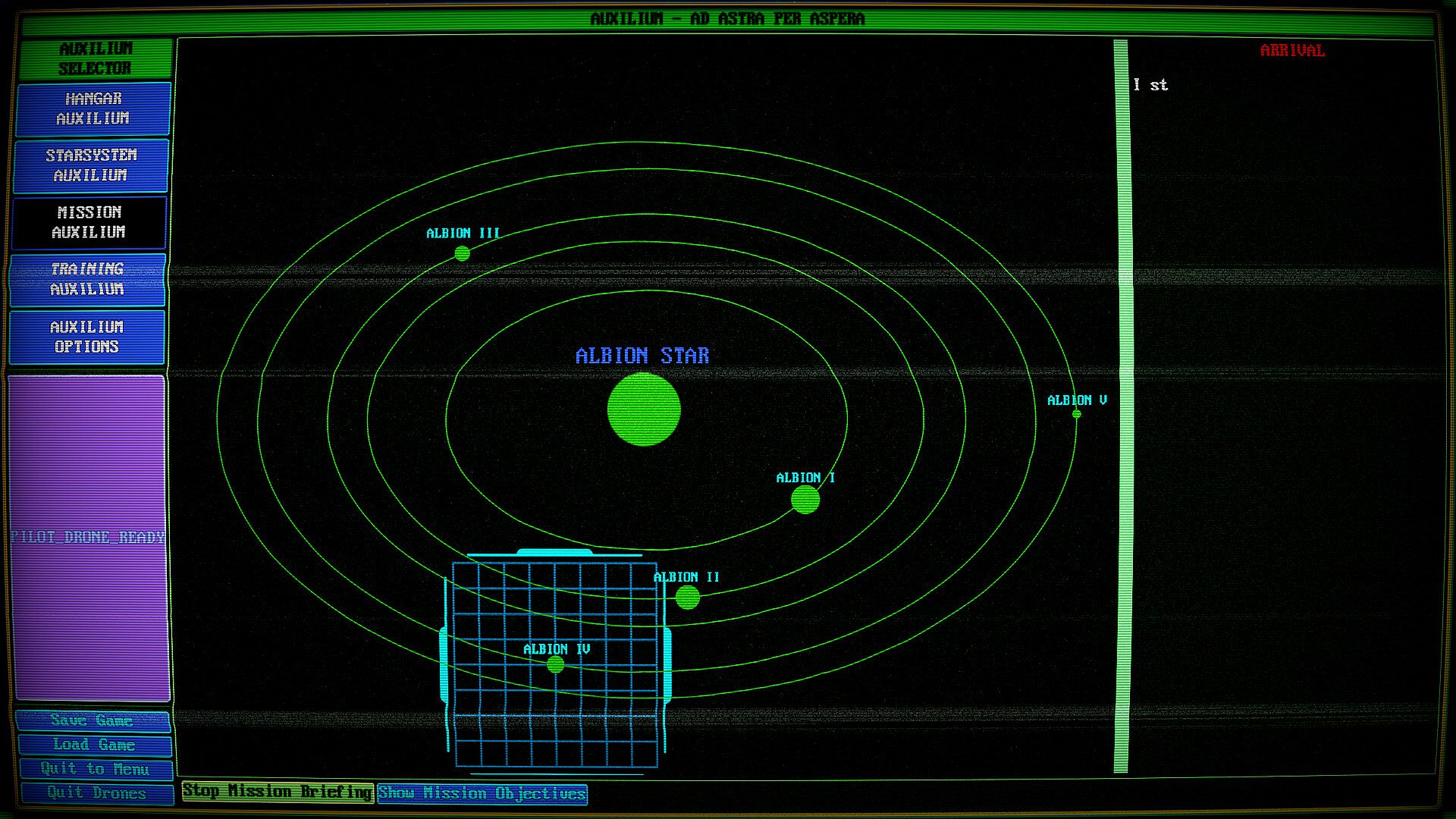The height and width of the screenshot is (819, 1456).
Task: Open Auxilium Options
Action: (x=86, y=337)
